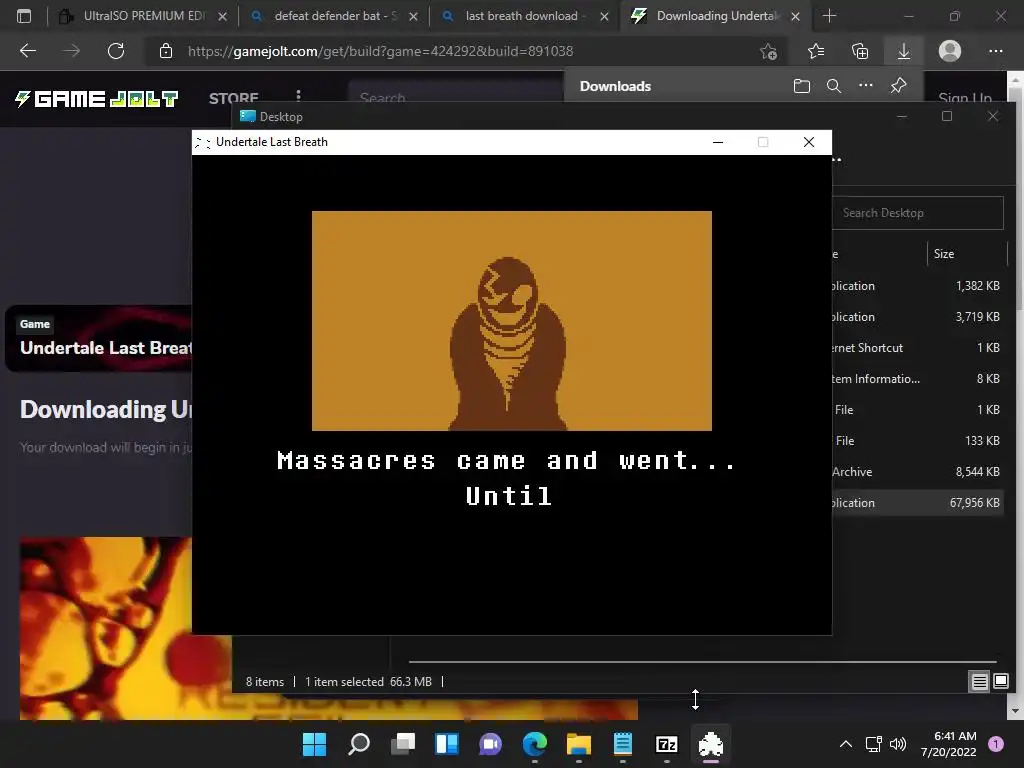The height and width of the screenshot is (768, 1024).
Task: Add this page to favorites
Action: (769, 51)
